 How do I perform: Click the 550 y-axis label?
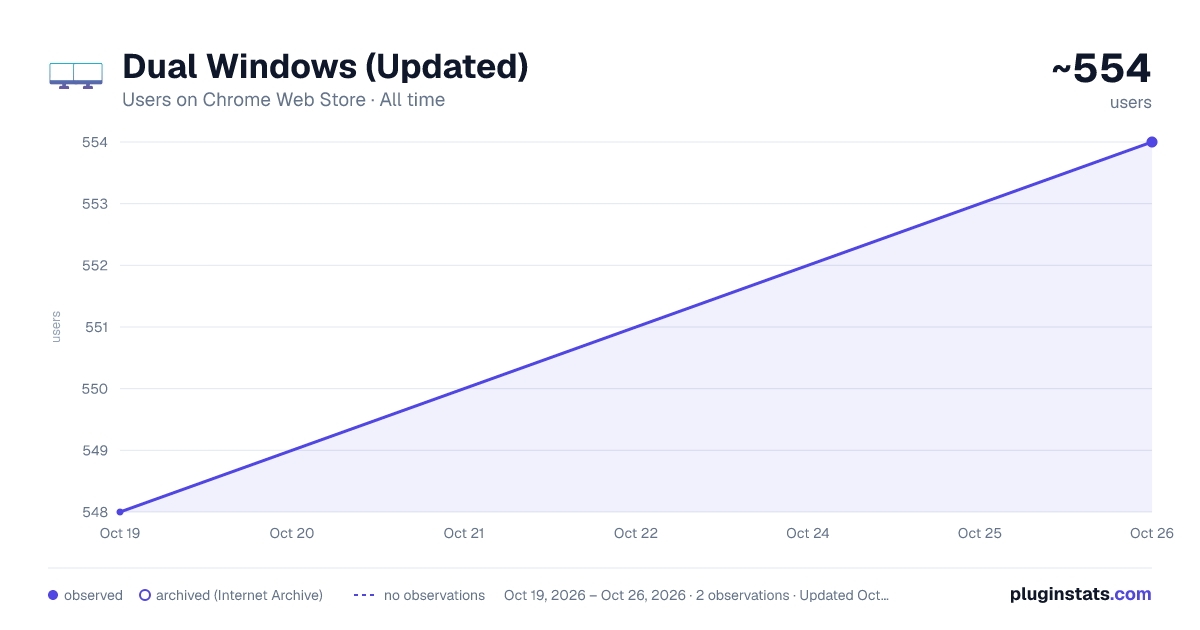coord(94,389)
